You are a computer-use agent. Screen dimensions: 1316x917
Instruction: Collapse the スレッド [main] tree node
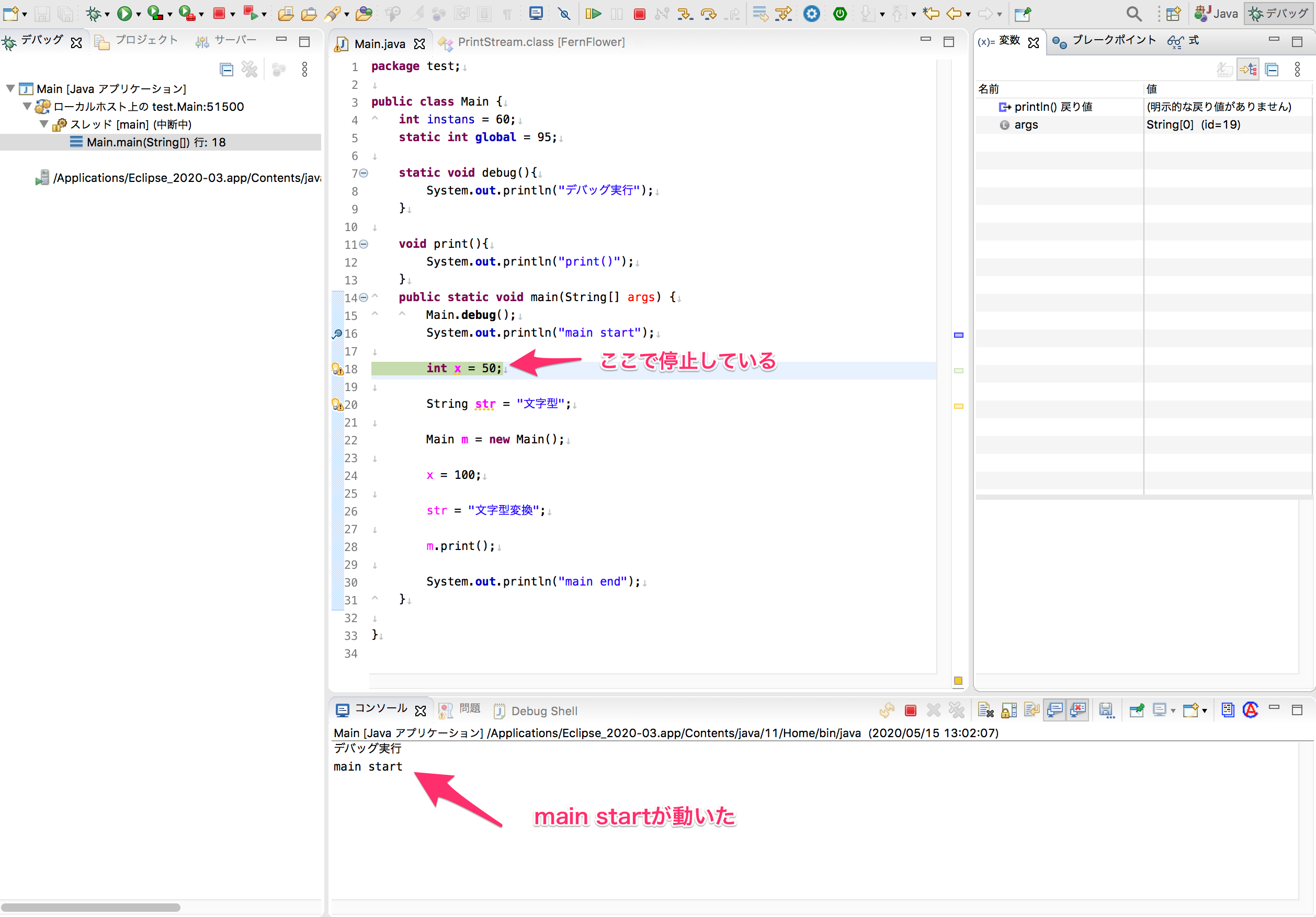(x=43, y=124)
